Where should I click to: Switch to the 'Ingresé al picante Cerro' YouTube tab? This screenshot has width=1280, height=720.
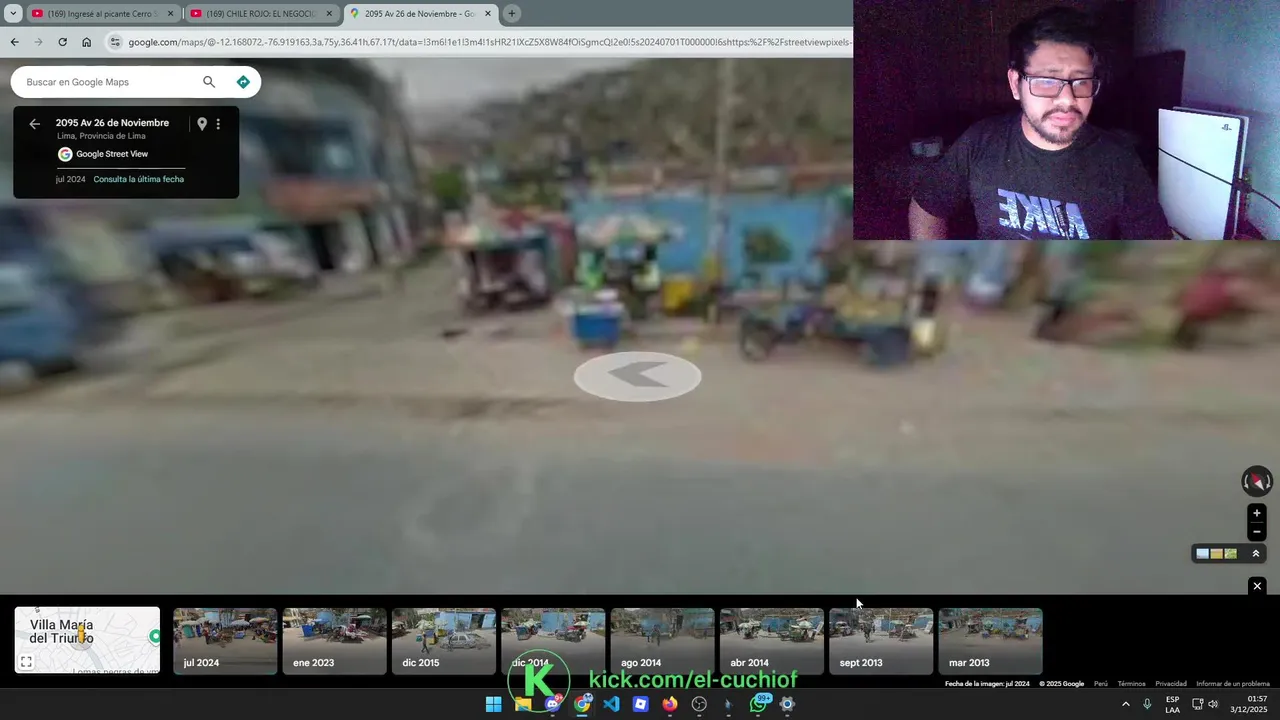[x=101, y=14]
